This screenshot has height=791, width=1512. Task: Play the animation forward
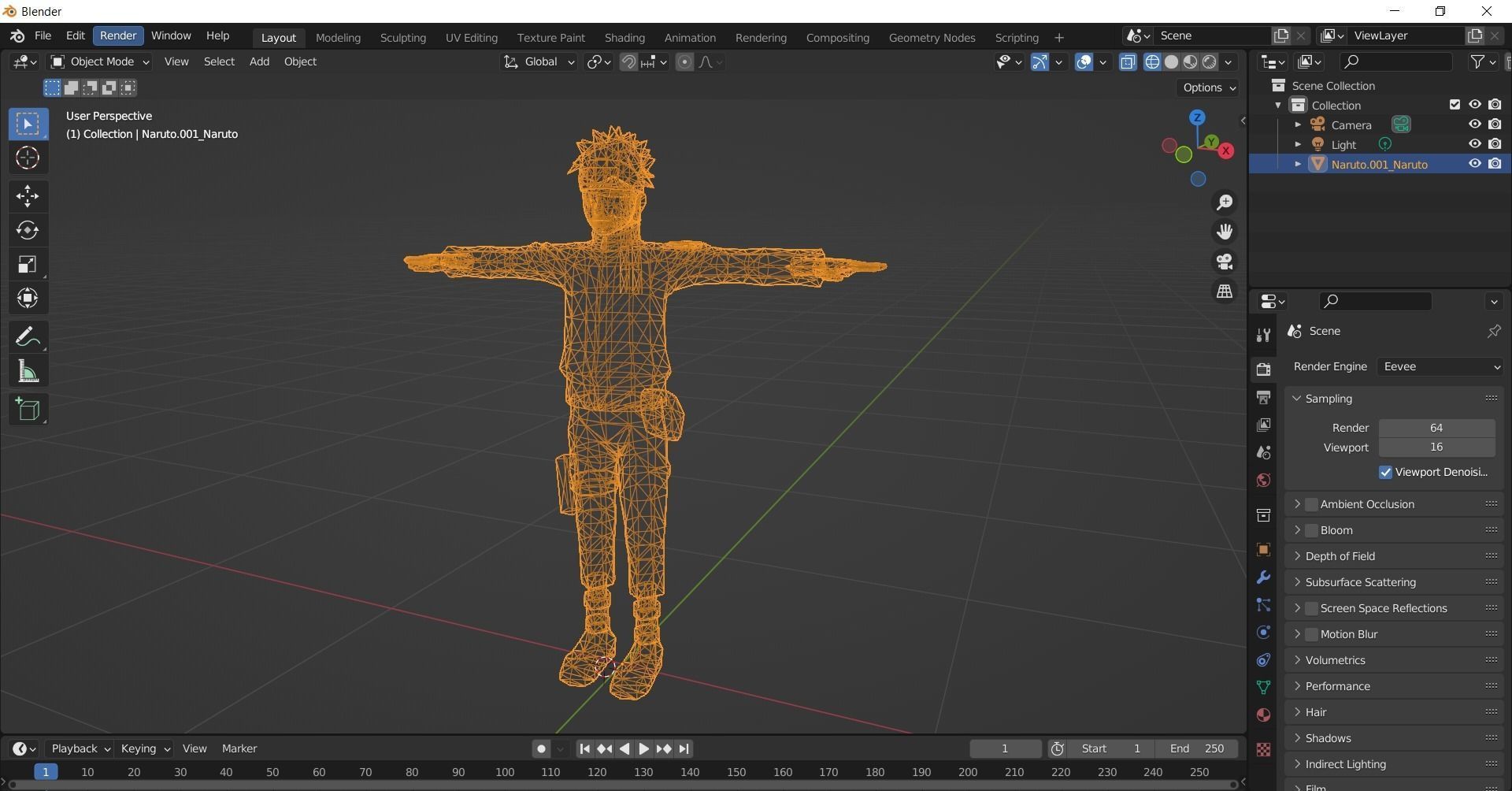point(643,748)
